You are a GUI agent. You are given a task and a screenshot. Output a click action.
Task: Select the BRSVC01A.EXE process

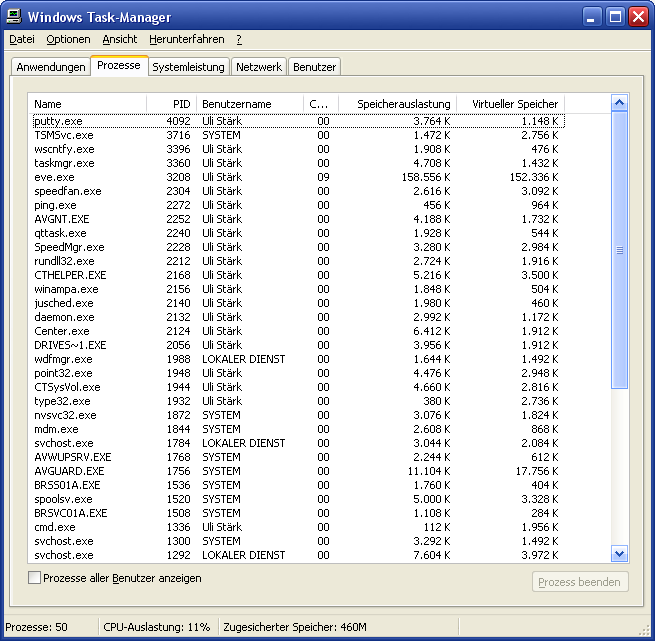click(298, 513)
